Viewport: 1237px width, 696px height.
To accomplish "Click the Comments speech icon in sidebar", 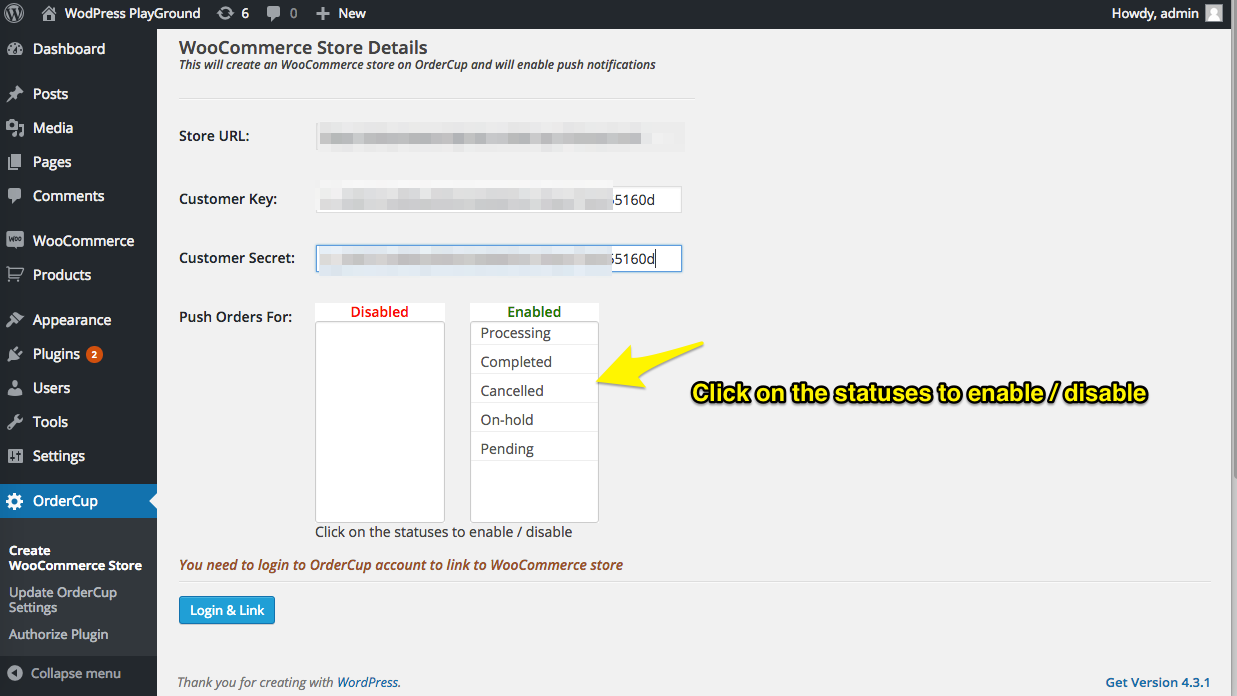I will (x=15, y=196).
